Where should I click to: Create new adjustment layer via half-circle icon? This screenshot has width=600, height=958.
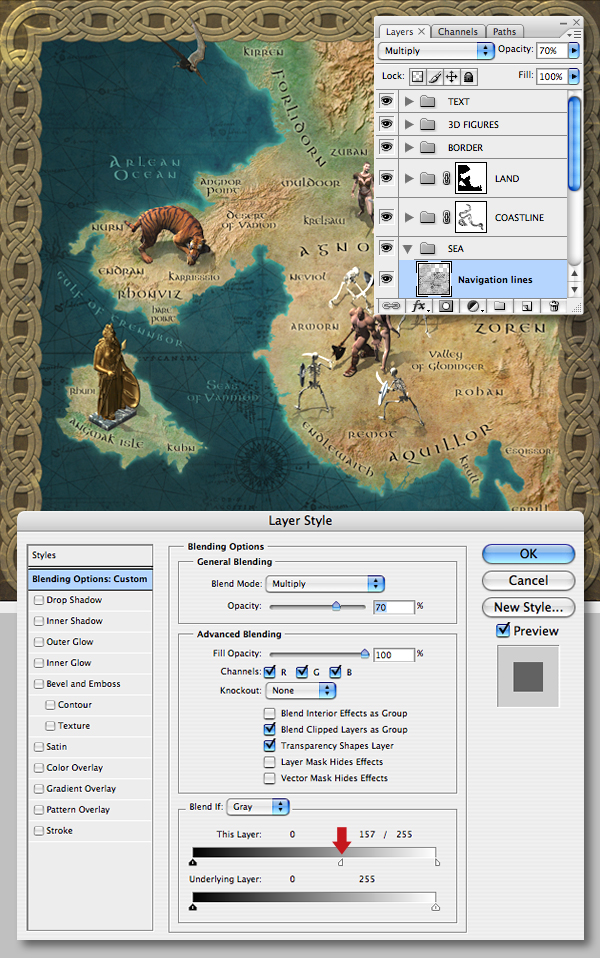coord(474,306)
